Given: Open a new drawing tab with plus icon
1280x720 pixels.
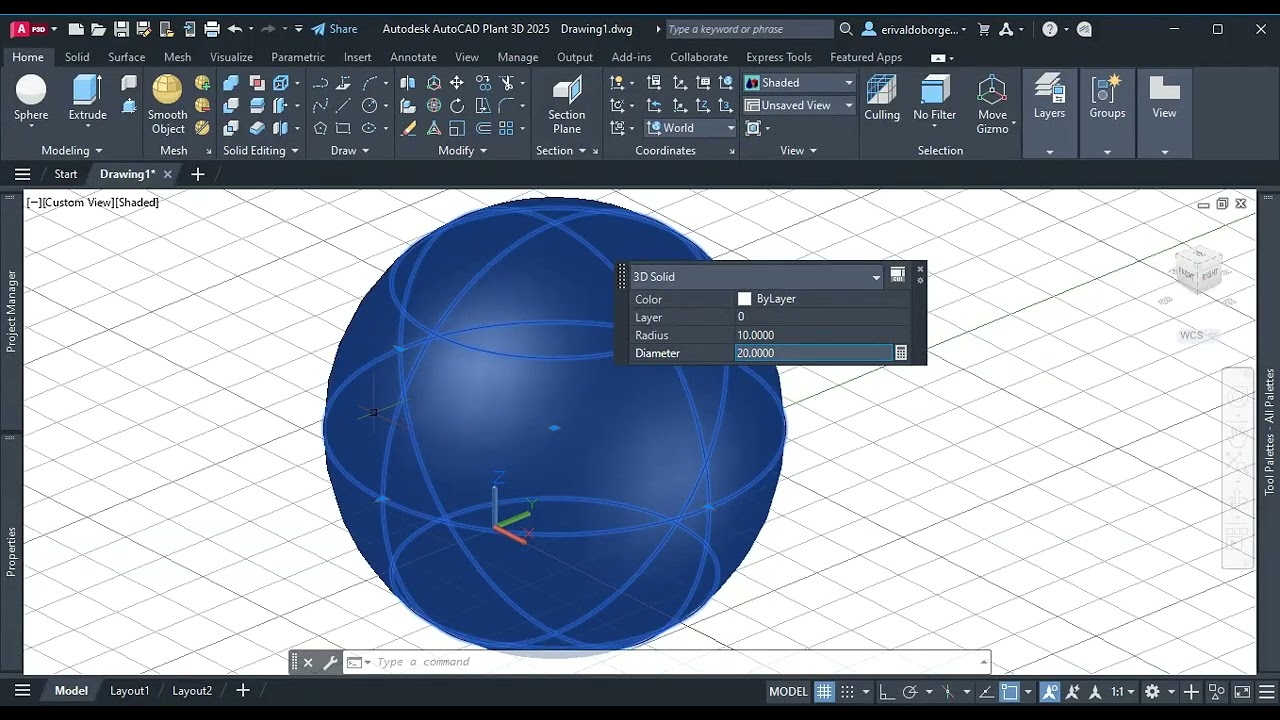Looking at the screenshot, I should (197, 174).
